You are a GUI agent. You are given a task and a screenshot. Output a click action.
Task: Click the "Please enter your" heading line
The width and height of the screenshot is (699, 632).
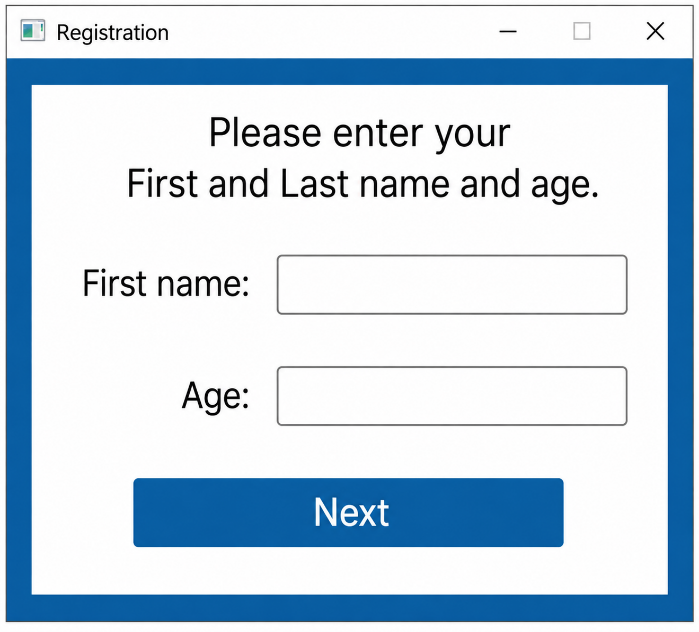tap(360, 133)
